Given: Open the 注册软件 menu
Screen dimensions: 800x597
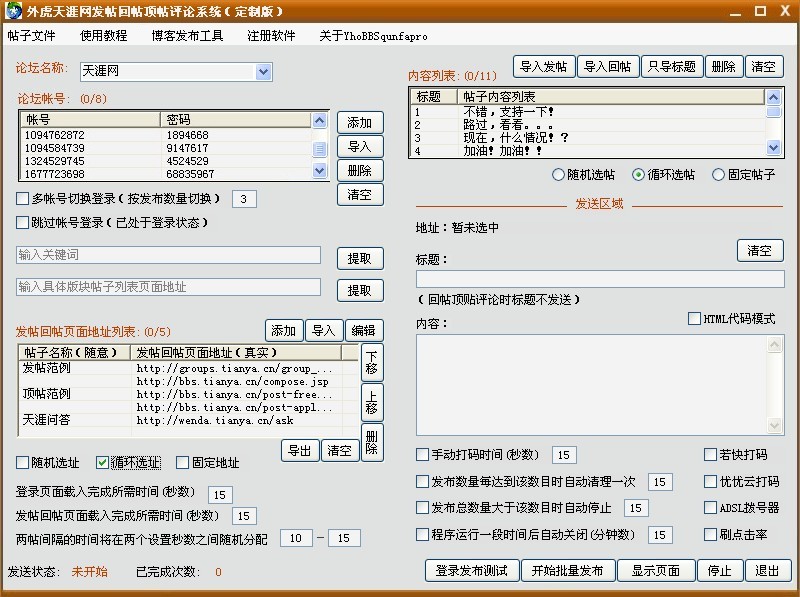Looking at the screenshot, I should click(x=271, y=36).
